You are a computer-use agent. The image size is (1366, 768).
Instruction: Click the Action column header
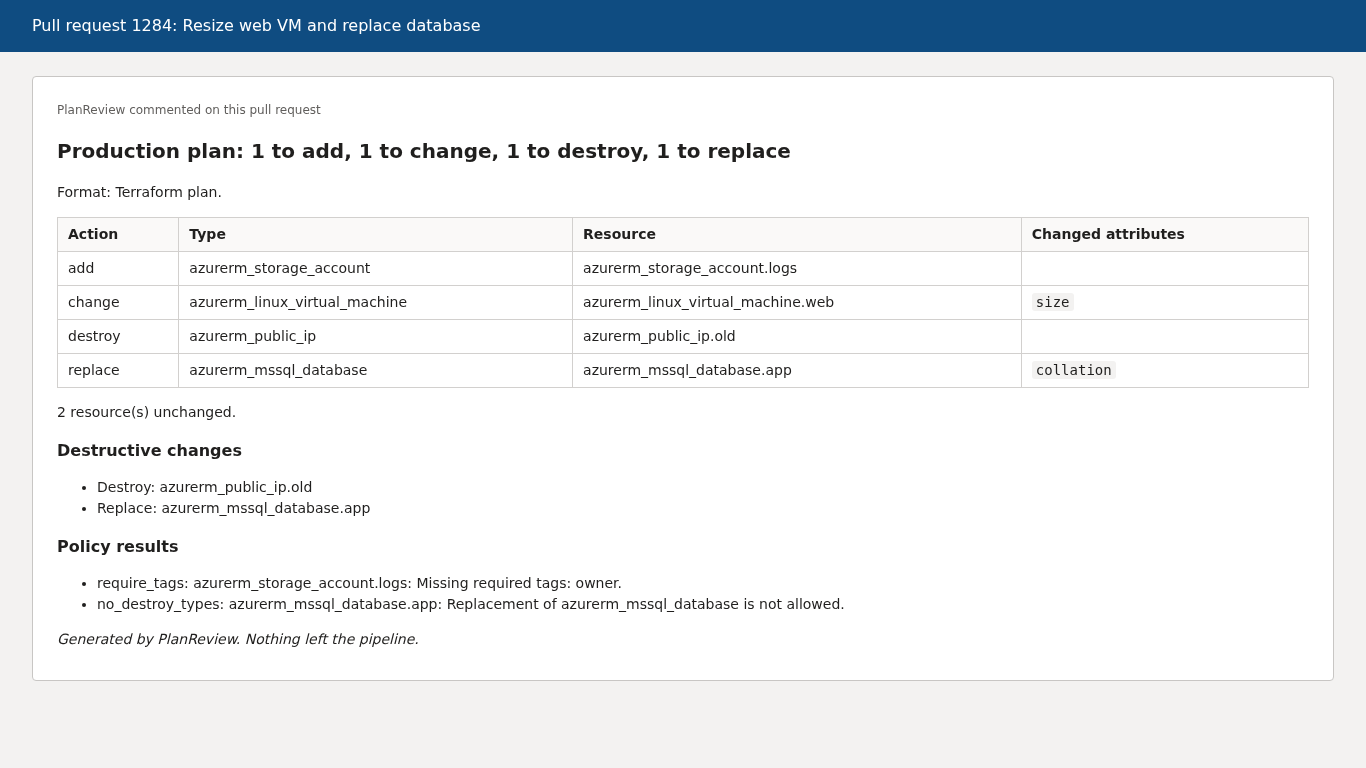click(118, 234)
